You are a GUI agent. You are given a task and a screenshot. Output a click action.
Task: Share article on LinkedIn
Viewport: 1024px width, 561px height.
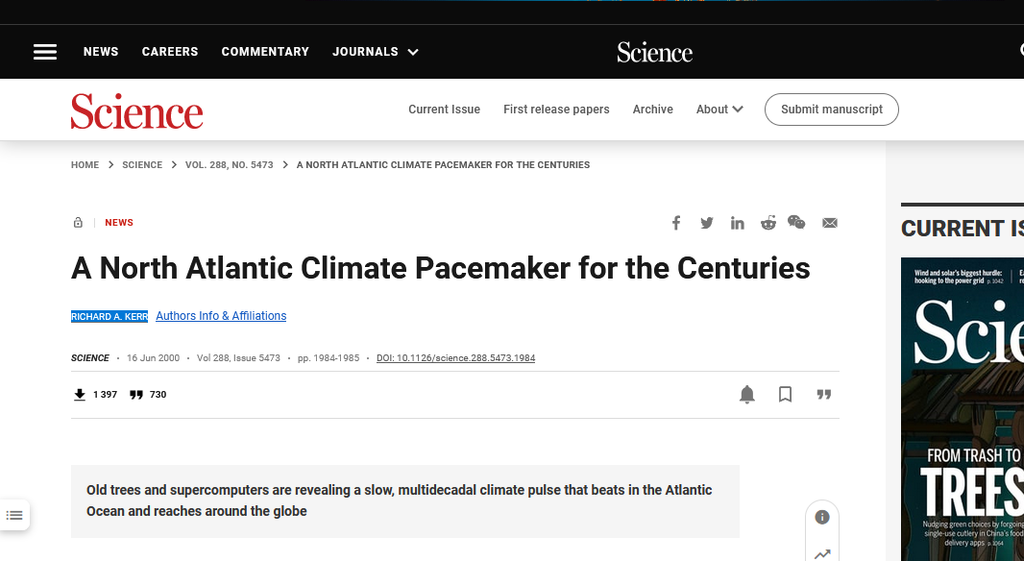pyautogui.click(x=737, y=223)
